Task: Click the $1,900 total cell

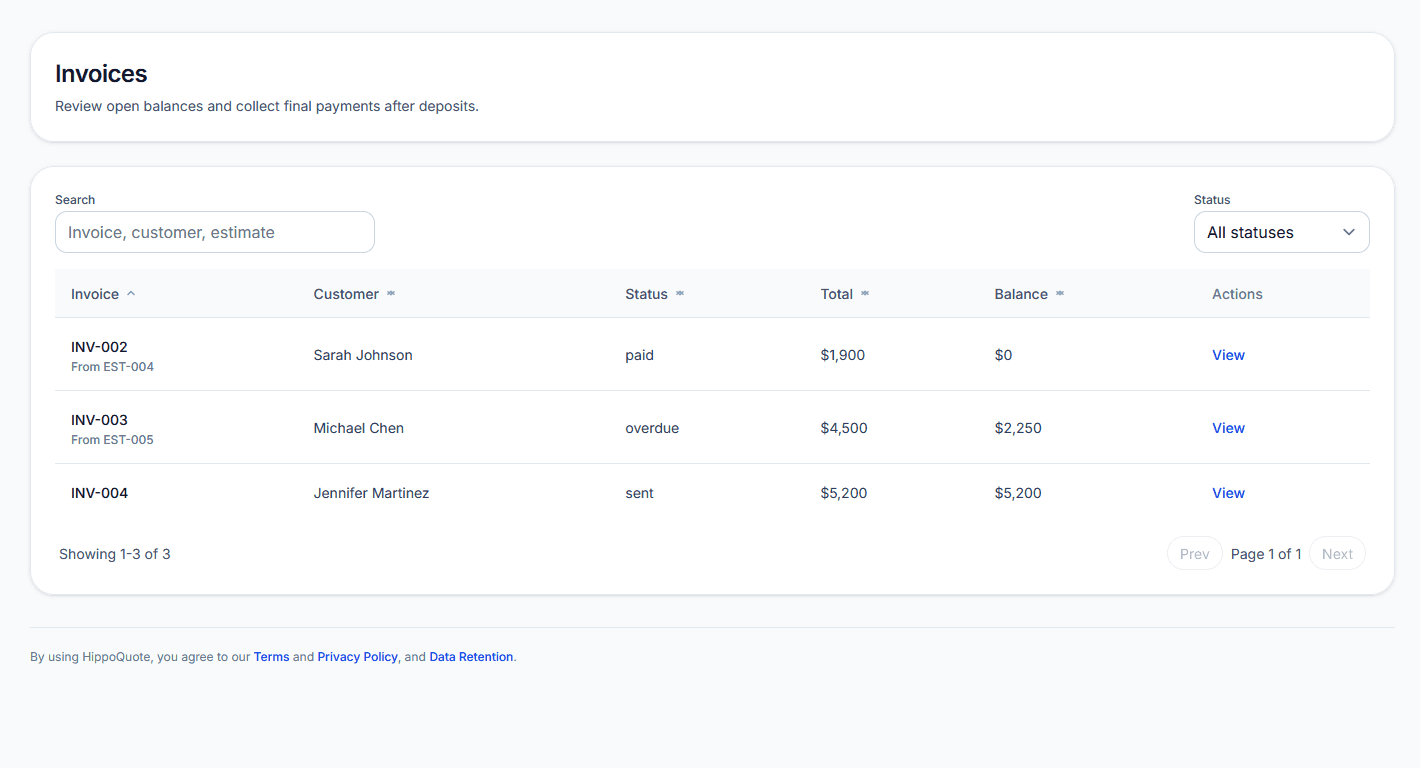Action: tap(843, 355)
